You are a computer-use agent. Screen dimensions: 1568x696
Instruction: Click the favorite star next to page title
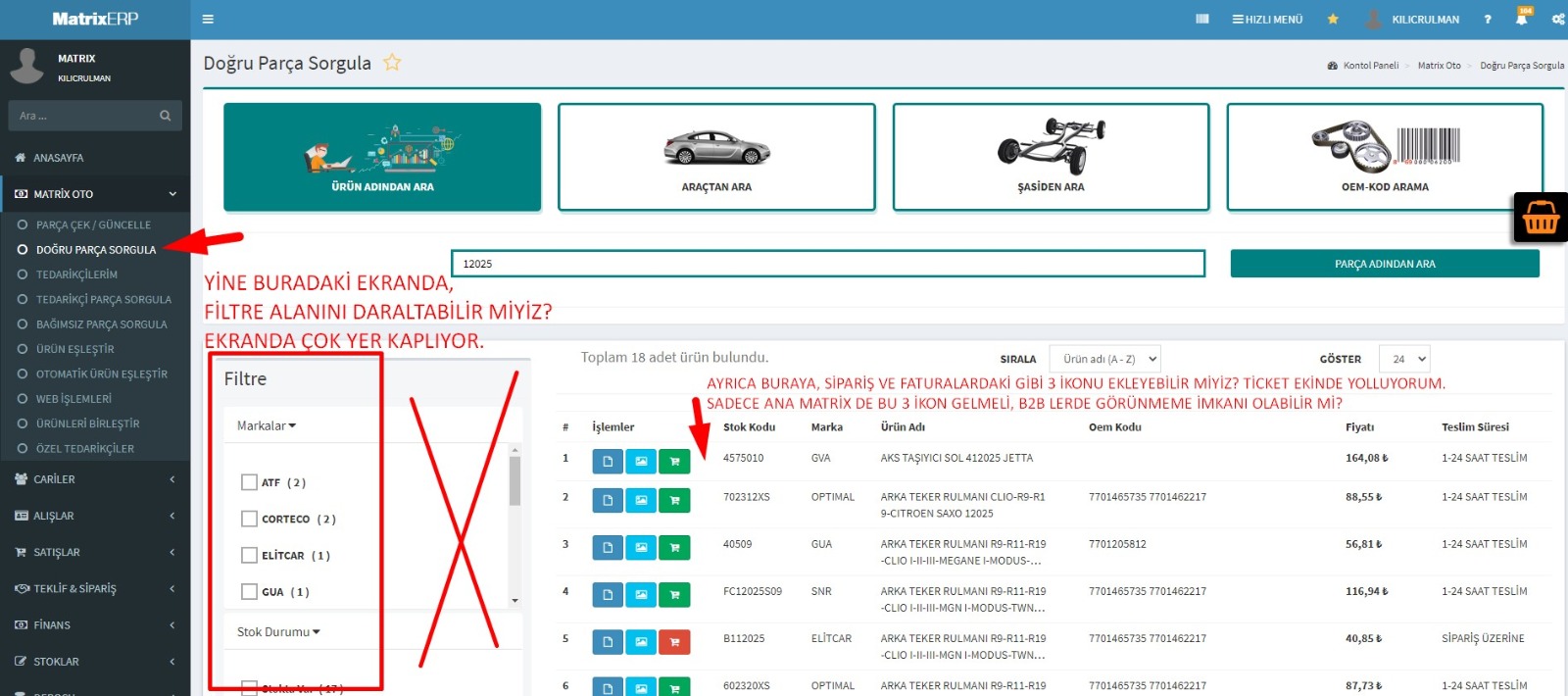(392, 63)
